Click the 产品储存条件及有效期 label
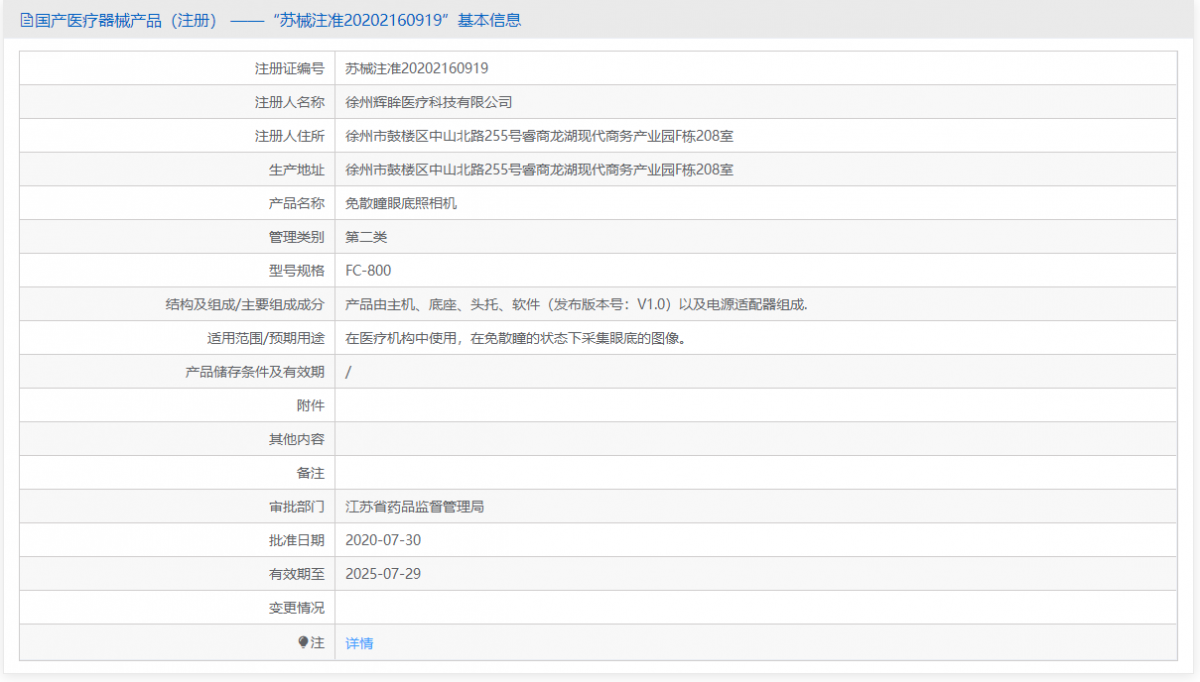The image size is (1200, 682). coord(254,372)
